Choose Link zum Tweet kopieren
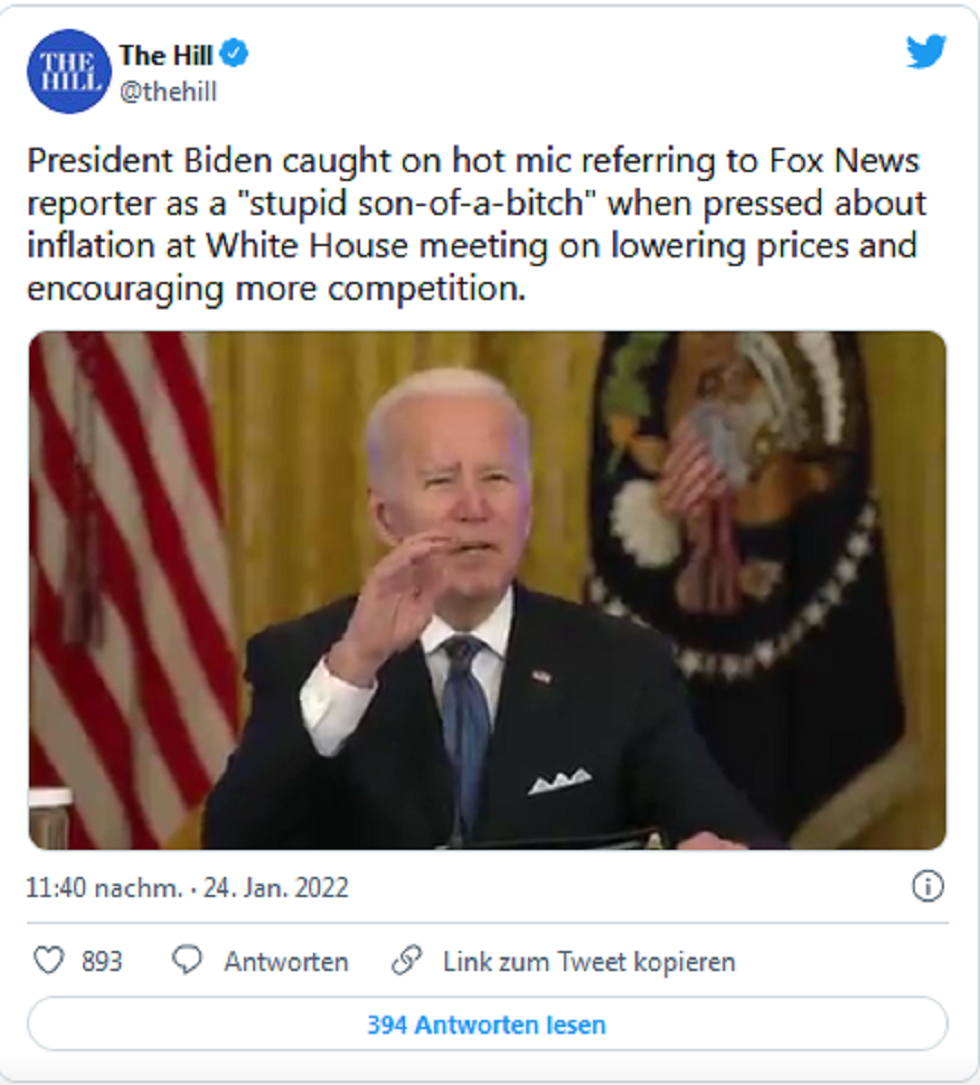This screenshot has height=1085, width=980. [589, 962]
